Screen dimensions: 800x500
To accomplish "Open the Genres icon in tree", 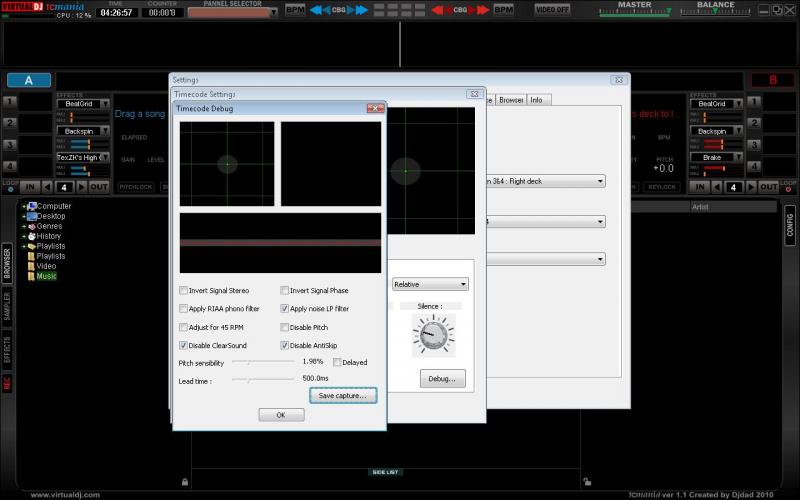I will 32,226.
